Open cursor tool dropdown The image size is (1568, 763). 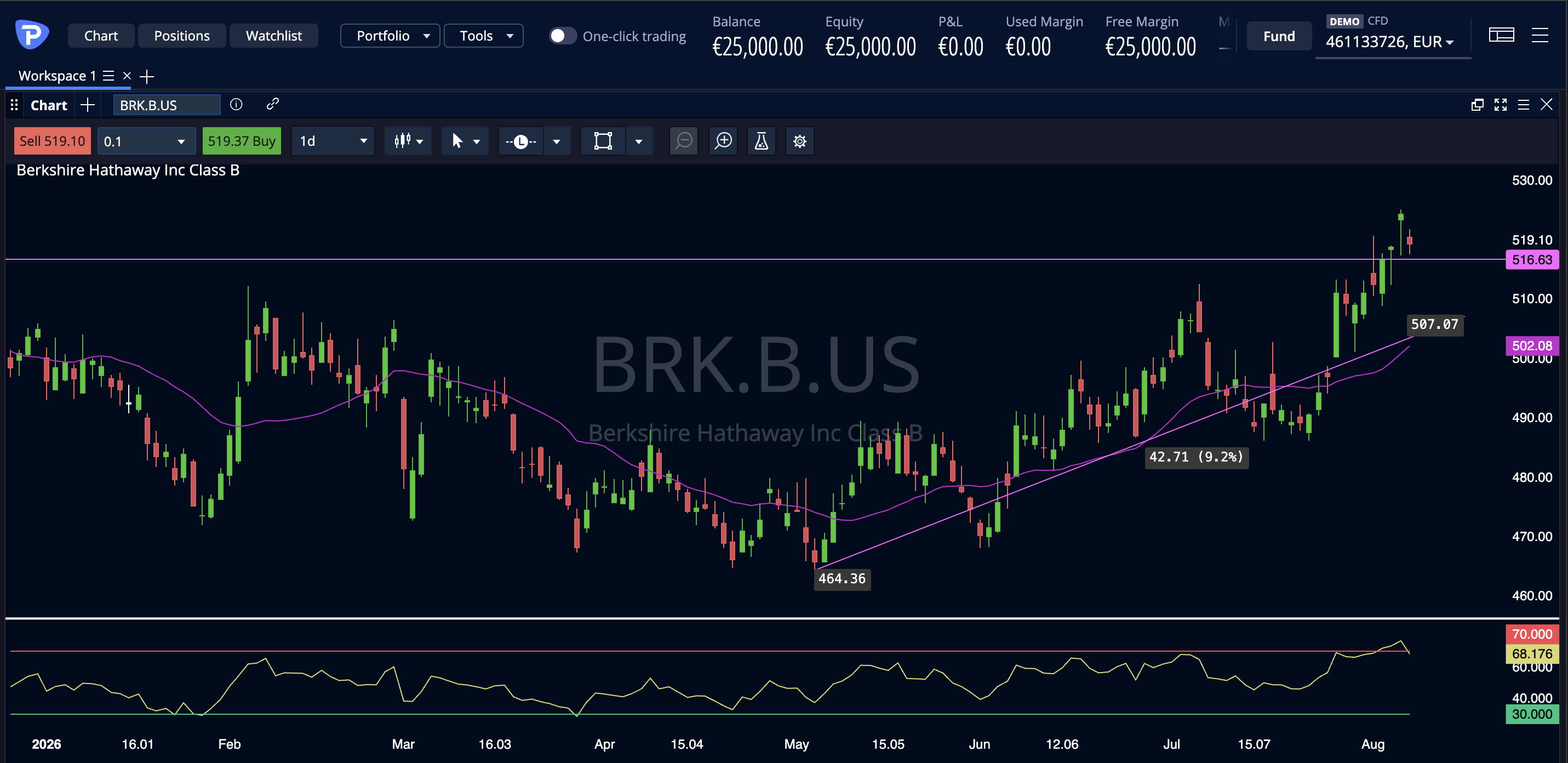[465, 141]
